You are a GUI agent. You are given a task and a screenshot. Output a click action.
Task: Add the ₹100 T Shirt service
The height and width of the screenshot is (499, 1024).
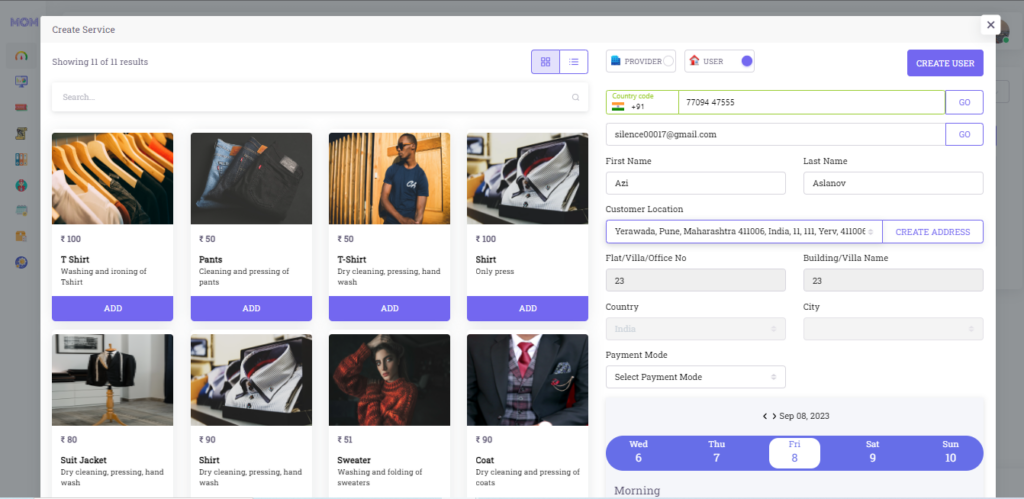112,308
